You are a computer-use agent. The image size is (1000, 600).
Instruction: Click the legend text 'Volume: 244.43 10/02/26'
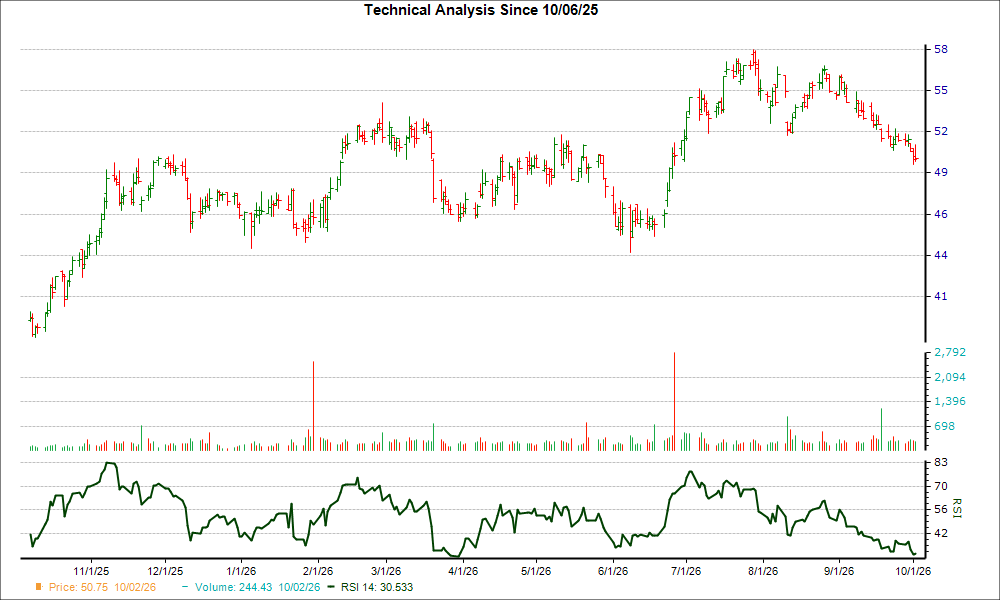(x=258, y=587)
